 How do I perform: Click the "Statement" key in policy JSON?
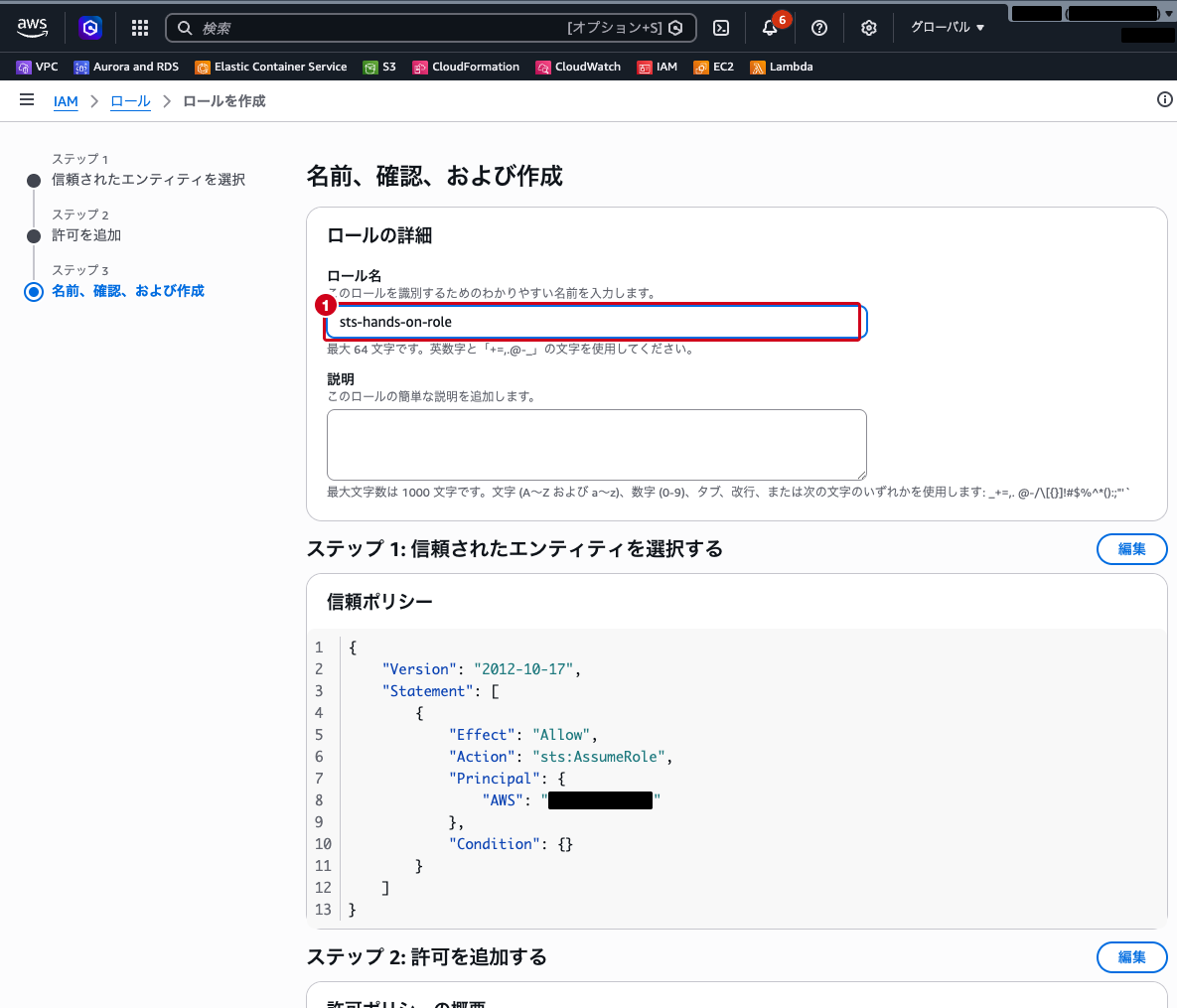[427, 690]
